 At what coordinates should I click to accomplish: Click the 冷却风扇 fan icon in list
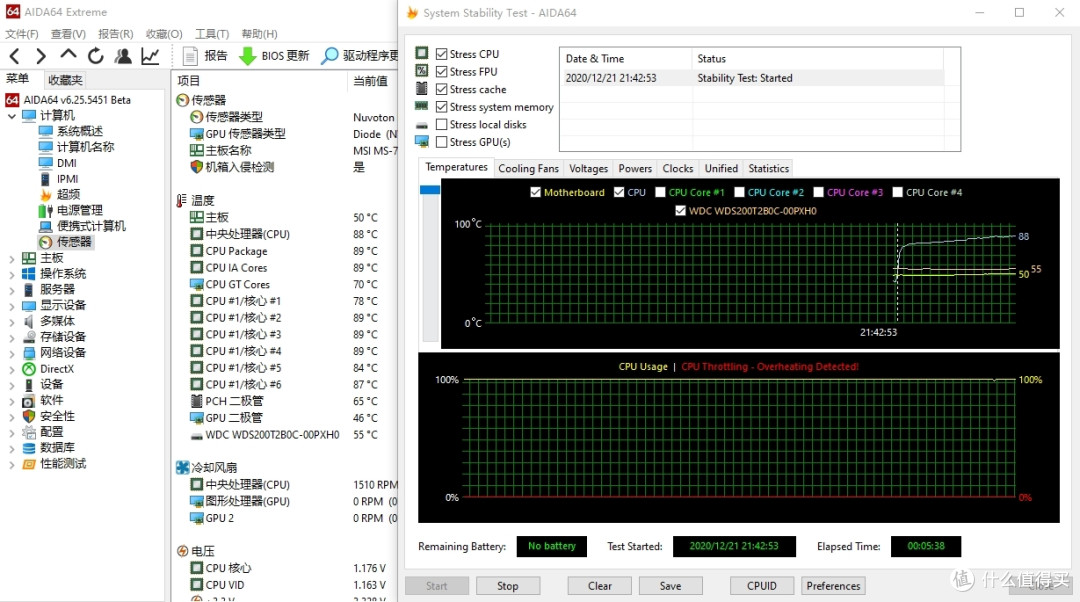tap(183, 468)
